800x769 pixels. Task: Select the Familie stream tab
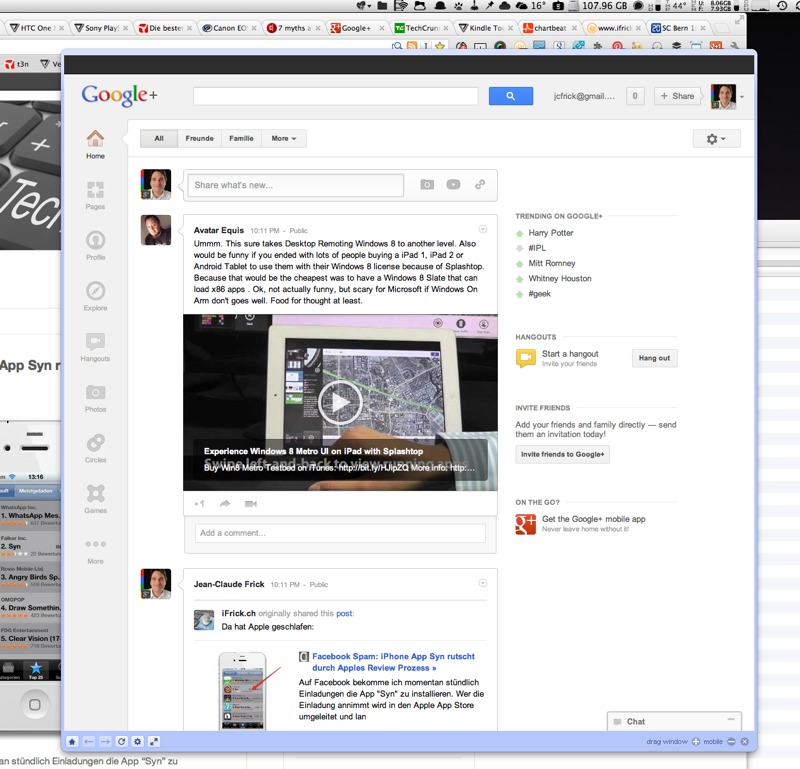pos(241,139)
